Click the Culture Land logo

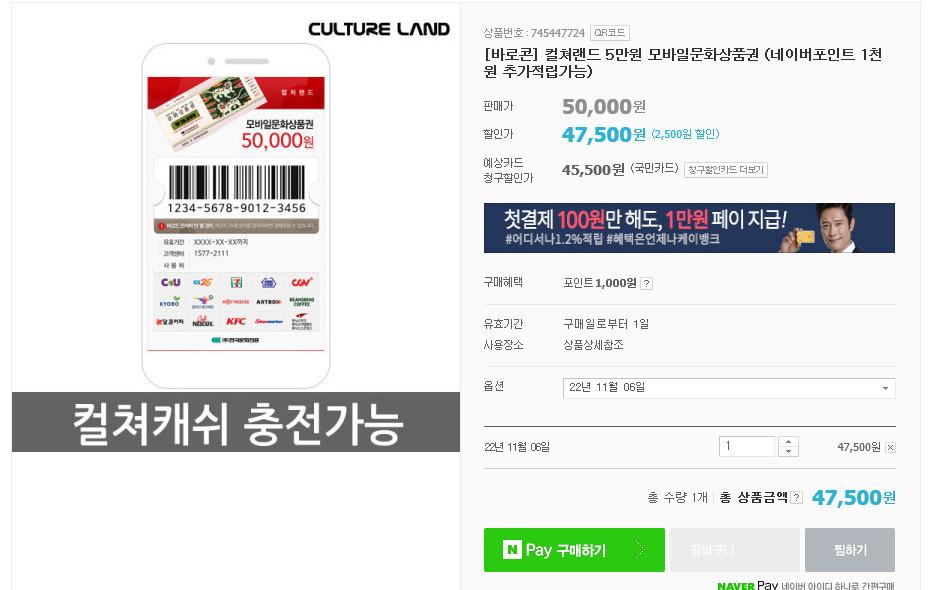click(x=379, y=29)
